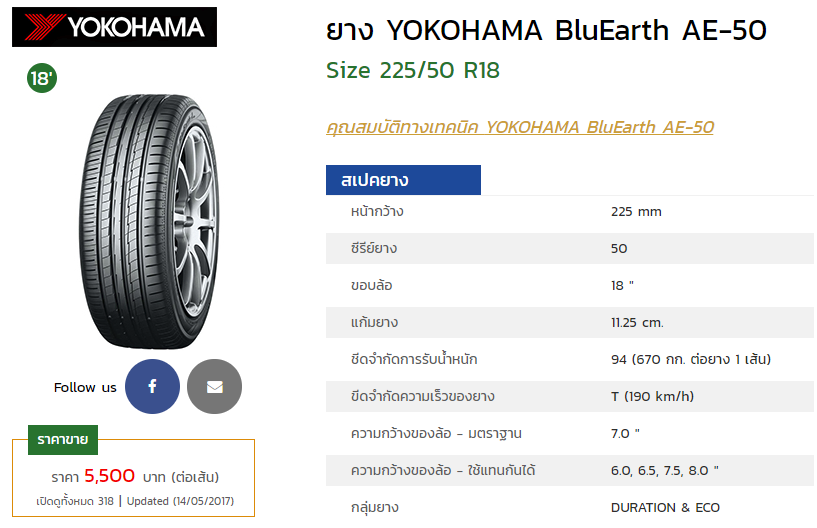817x528 pixels.
Task: Click the email envelope icon
Action: pos(214,387)
